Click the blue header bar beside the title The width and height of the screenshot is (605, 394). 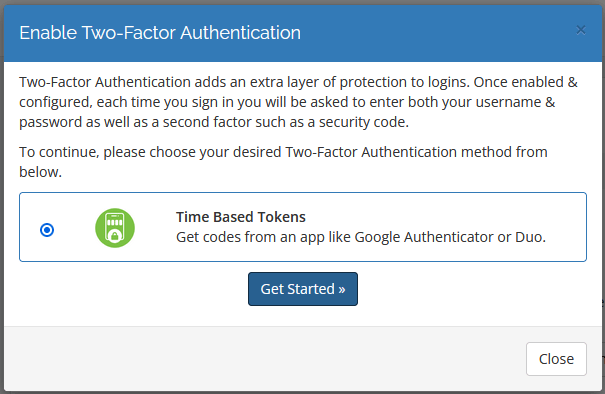(x=436, y=33)
